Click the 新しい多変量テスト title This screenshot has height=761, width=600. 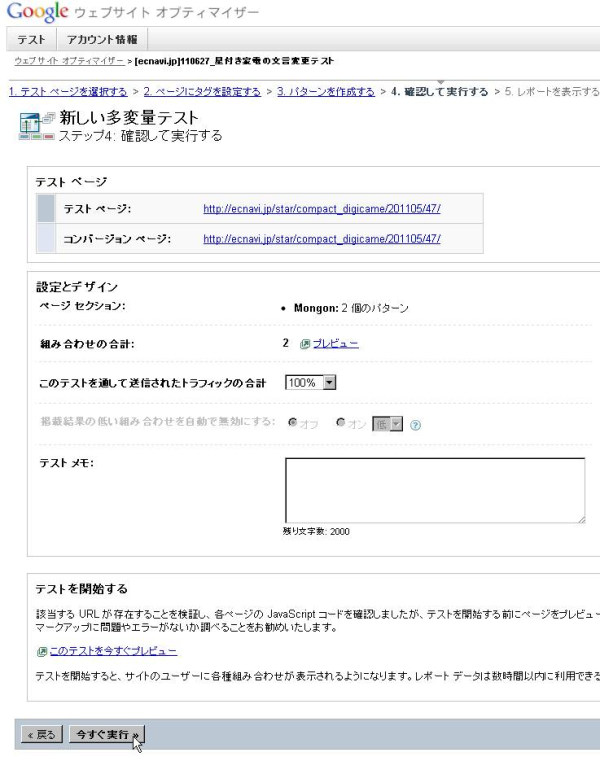[x=129, y=117]
